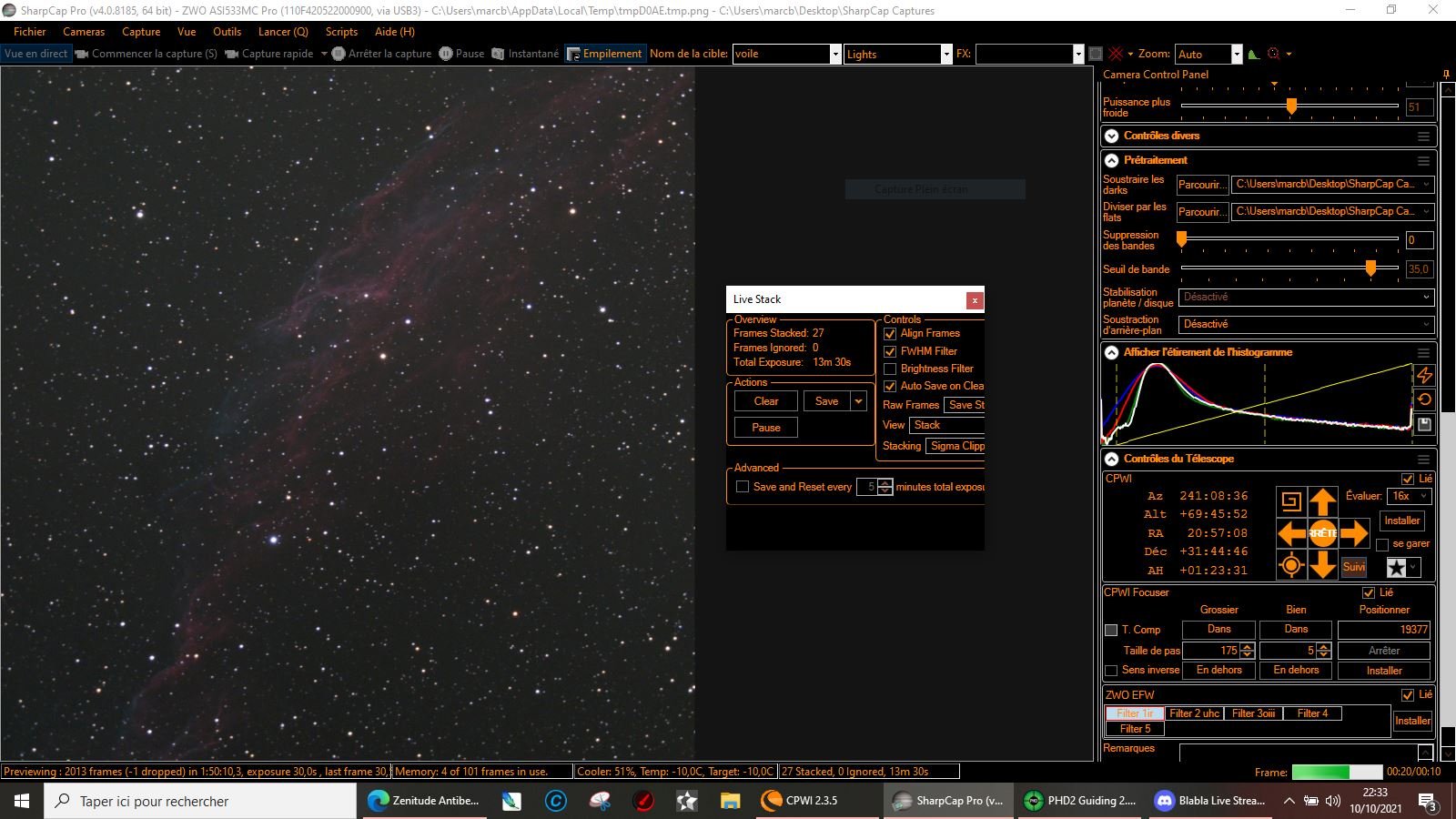This screenshot has height=819, width=1456.
Task: Open the Fichier menu
Action: 30,32
